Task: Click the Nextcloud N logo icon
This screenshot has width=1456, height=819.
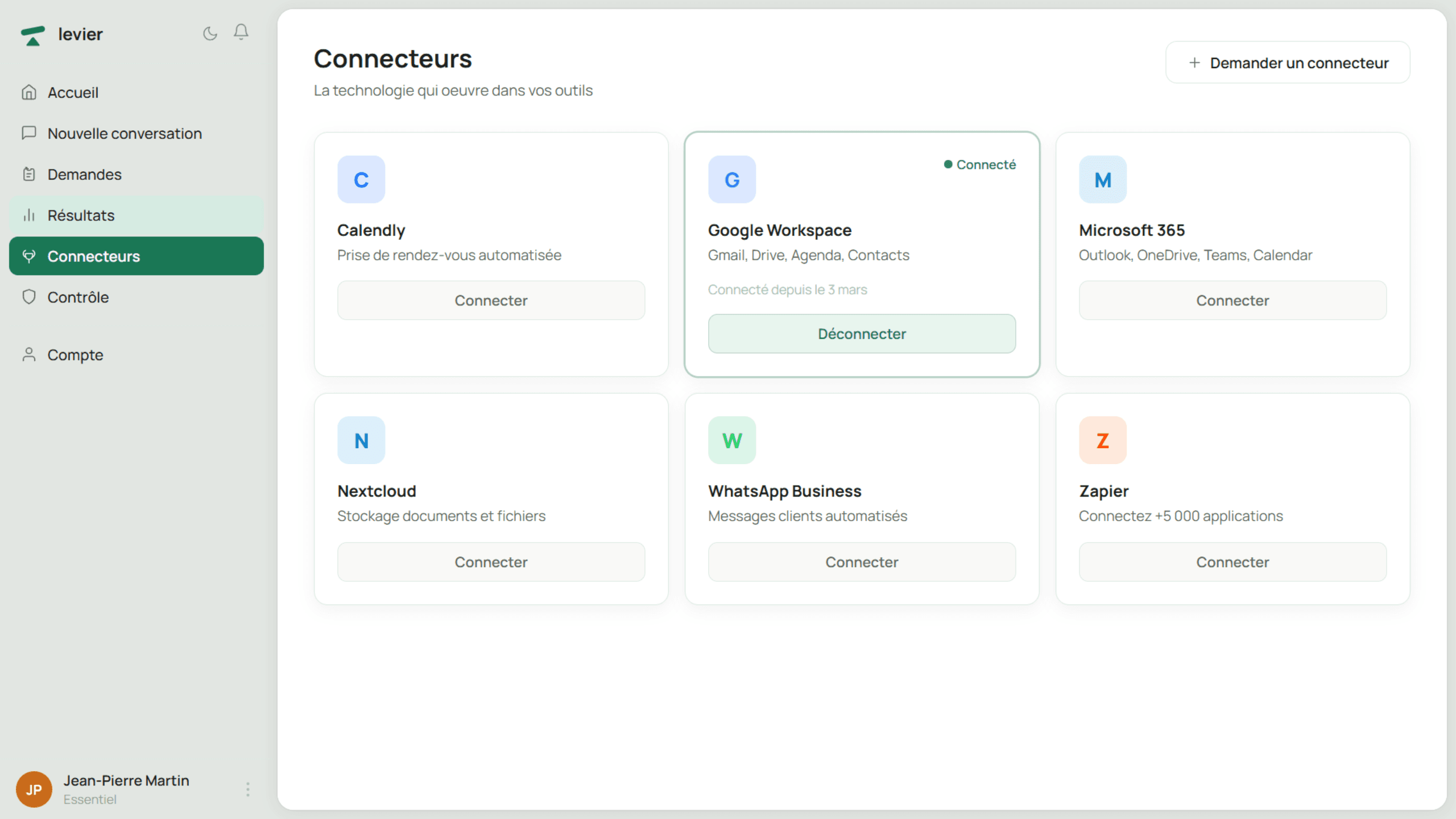Action: [x=361, y=440]
